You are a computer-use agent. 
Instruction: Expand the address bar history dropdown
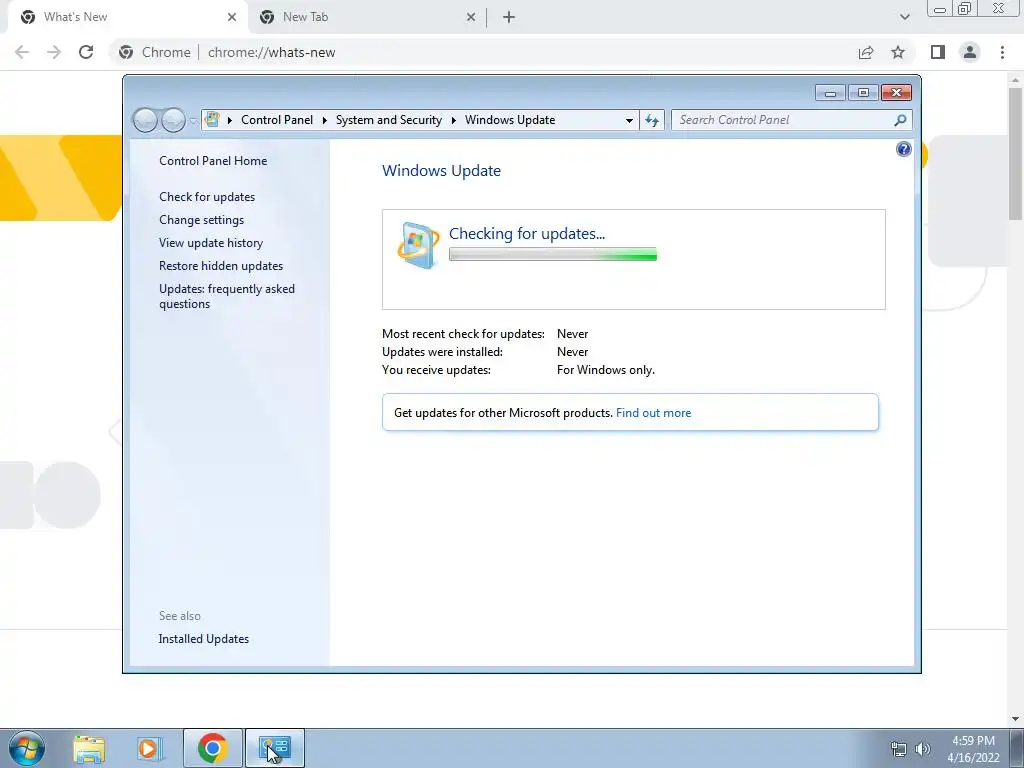pyautogui.click(x=629, y=120)
